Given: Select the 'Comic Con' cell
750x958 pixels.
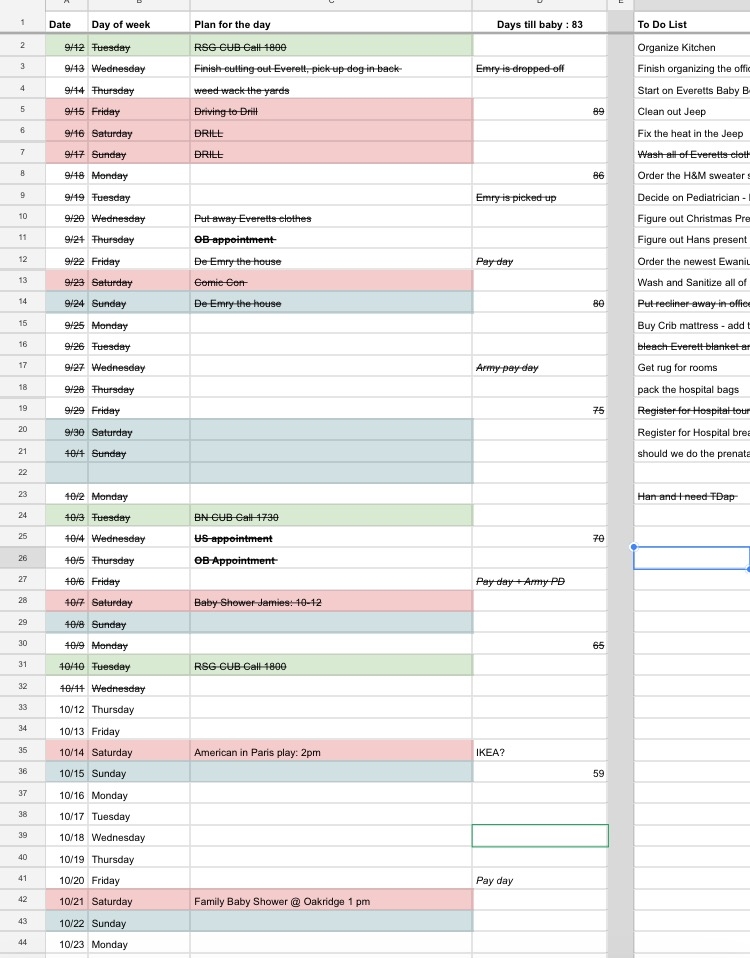Looking at the screenshot, I should (331, 282).
